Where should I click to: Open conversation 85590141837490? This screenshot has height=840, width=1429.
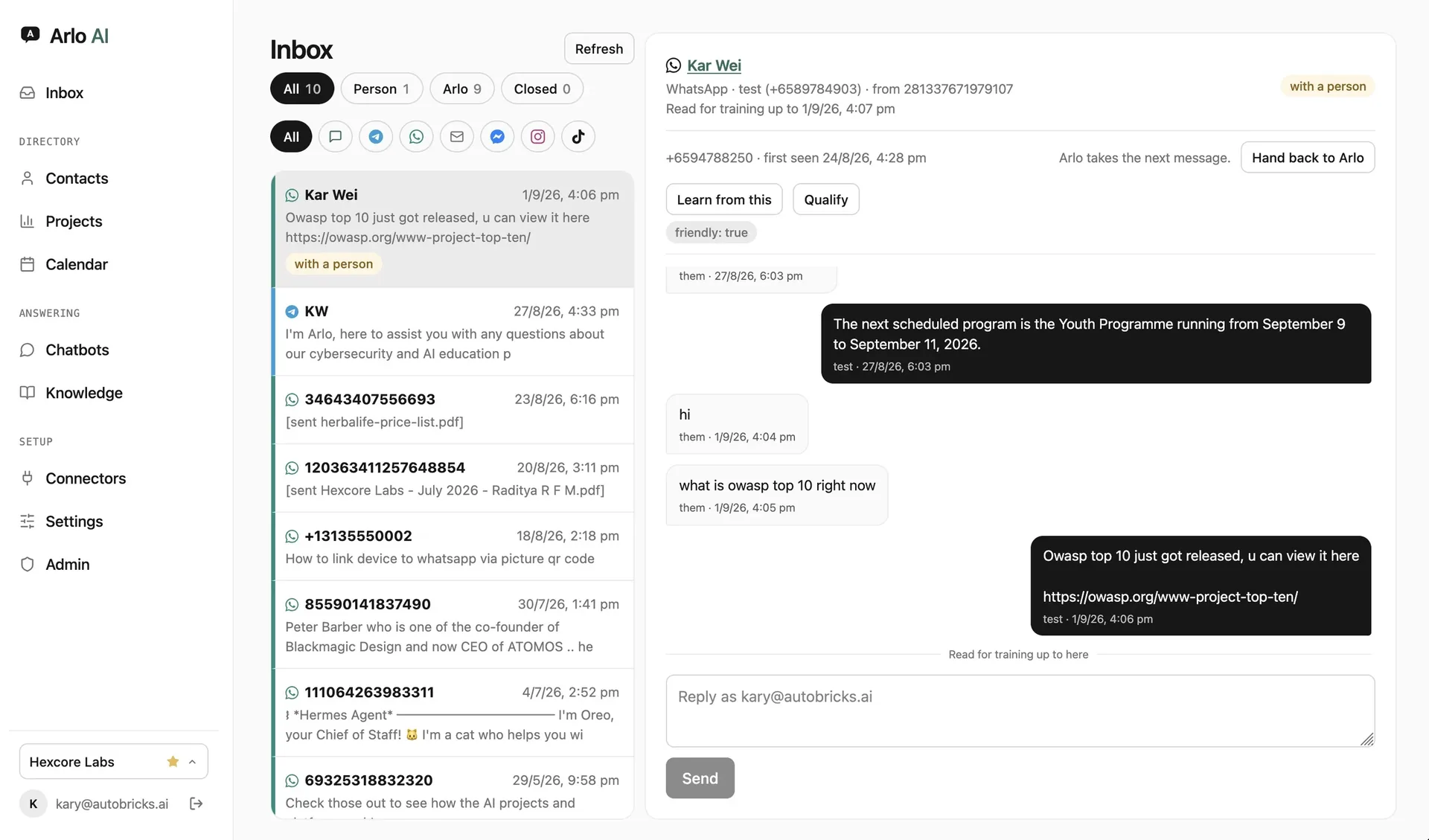[x=453, y=625]
